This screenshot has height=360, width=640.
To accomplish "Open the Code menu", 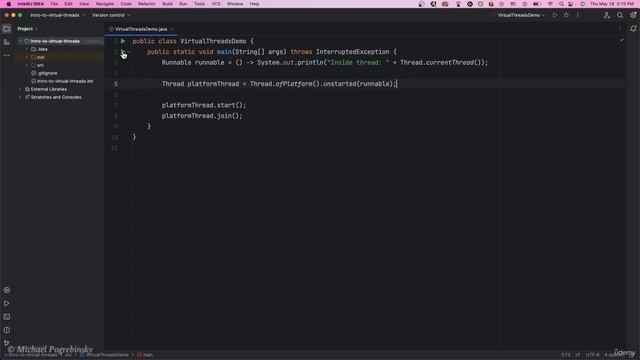I will (126, 4).
